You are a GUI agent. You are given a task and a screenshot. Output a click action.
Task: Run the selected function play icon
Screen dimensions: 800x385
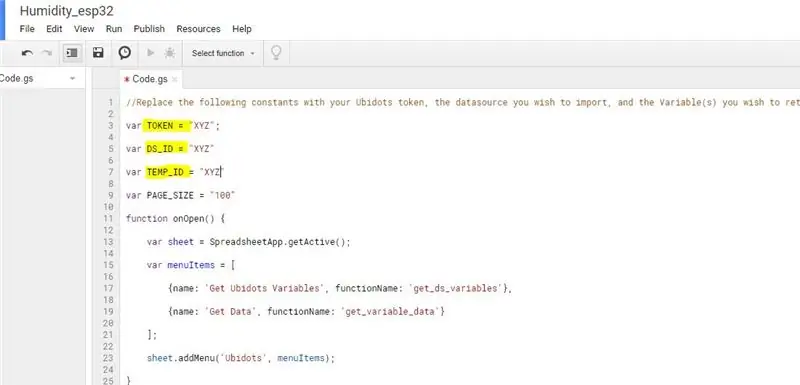[x=151, y=53]
